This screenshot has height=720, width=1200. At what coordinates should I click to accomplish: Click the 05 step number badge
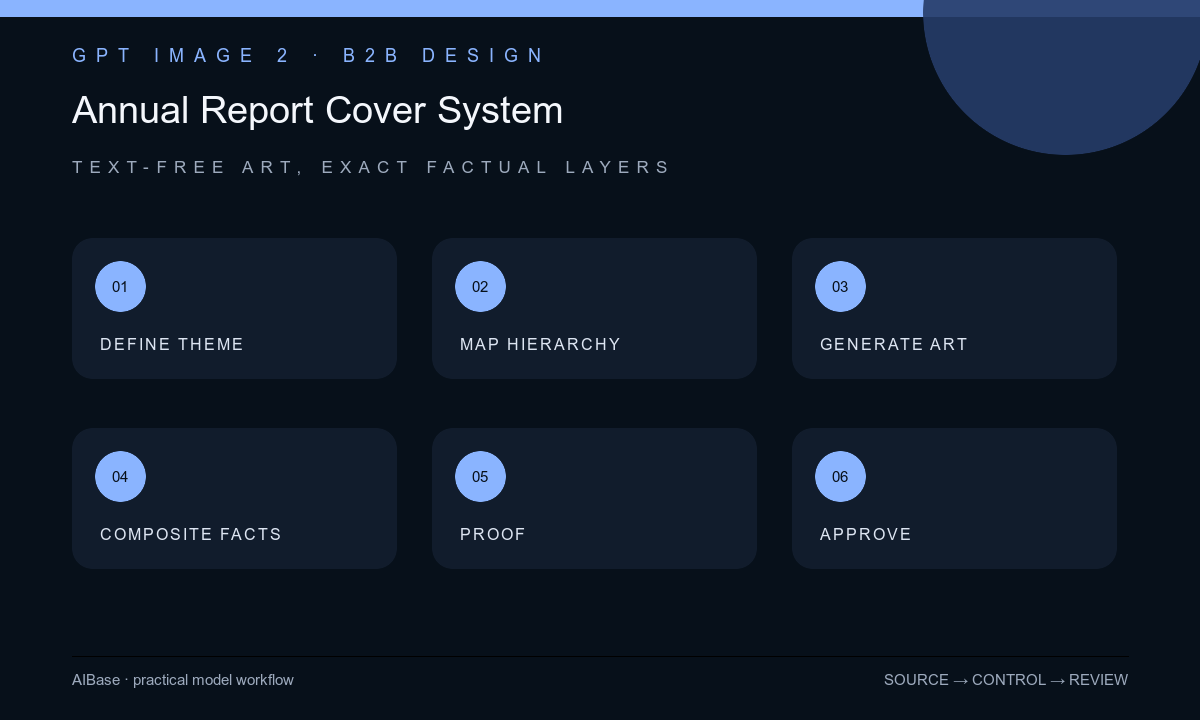coord(480,477)
